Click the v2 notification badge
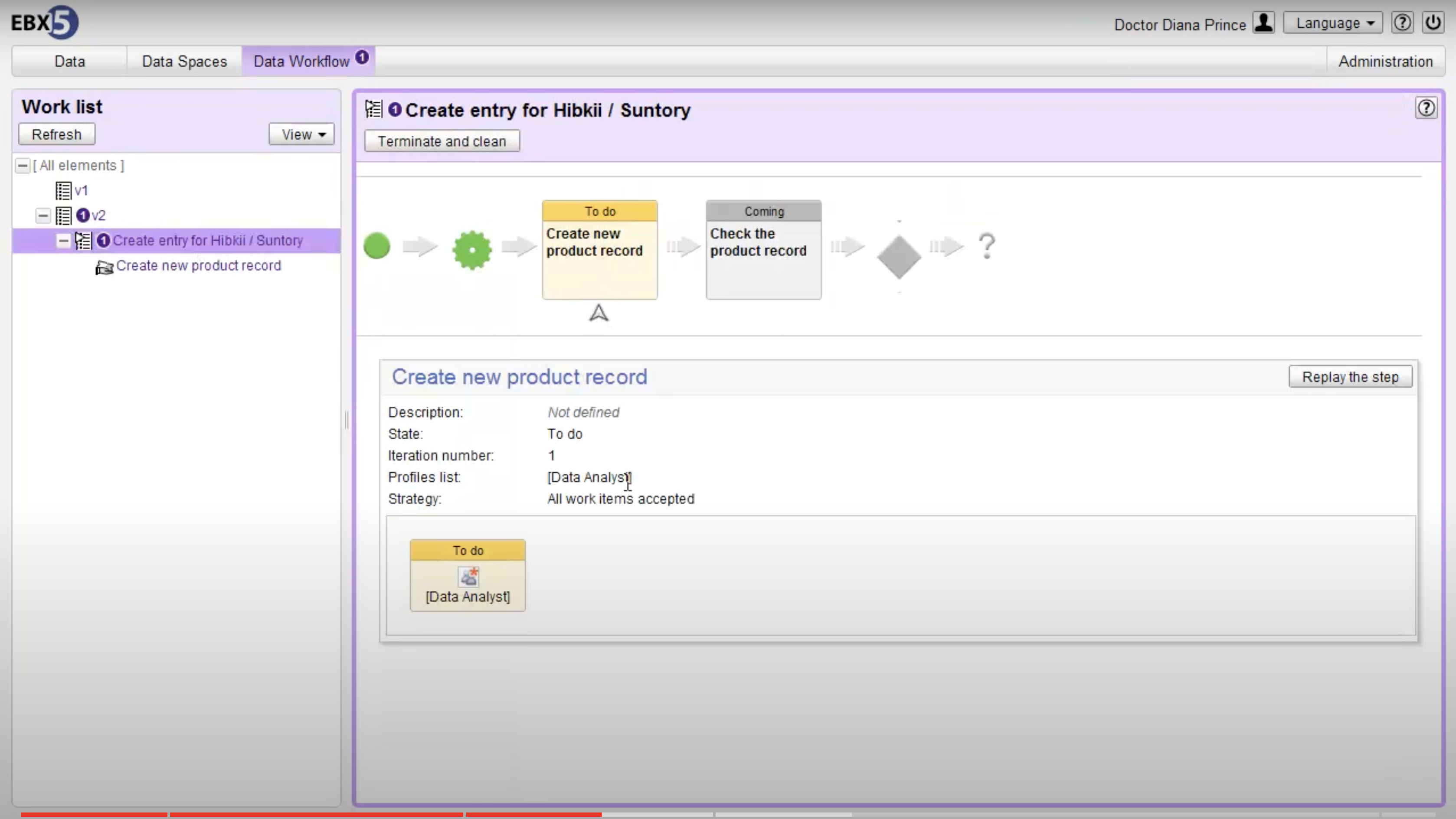Image resolution: width=1456 pixels, height=819 pixels. 82,215
